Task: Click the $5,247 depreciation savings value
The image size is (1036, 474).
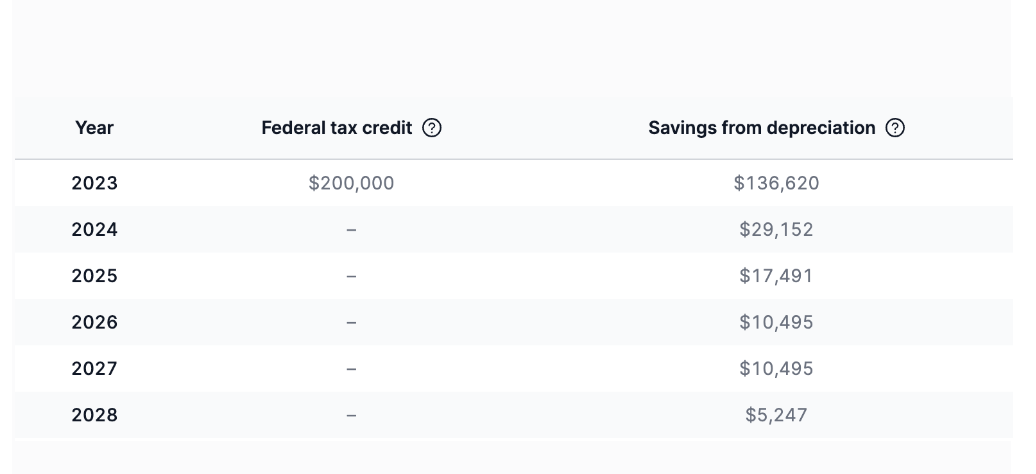Action: click(x=776, y=415)
